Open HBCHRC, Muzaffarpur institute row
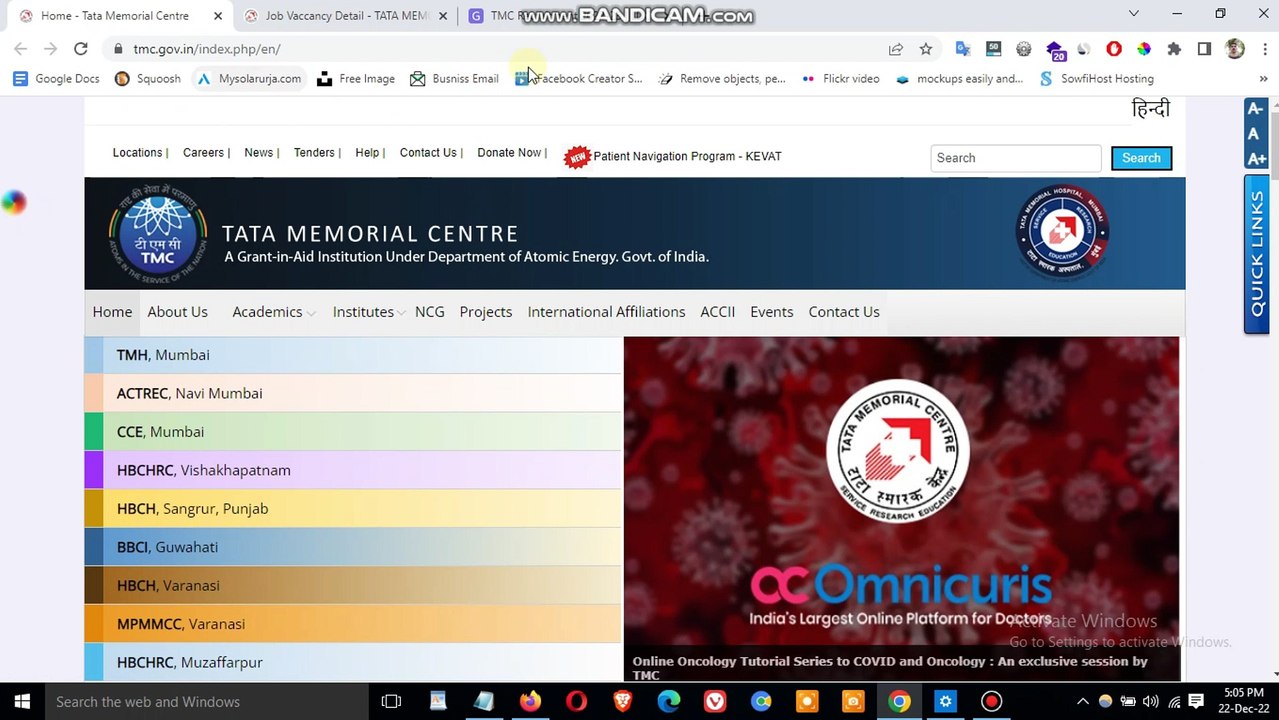 point(353,662)
